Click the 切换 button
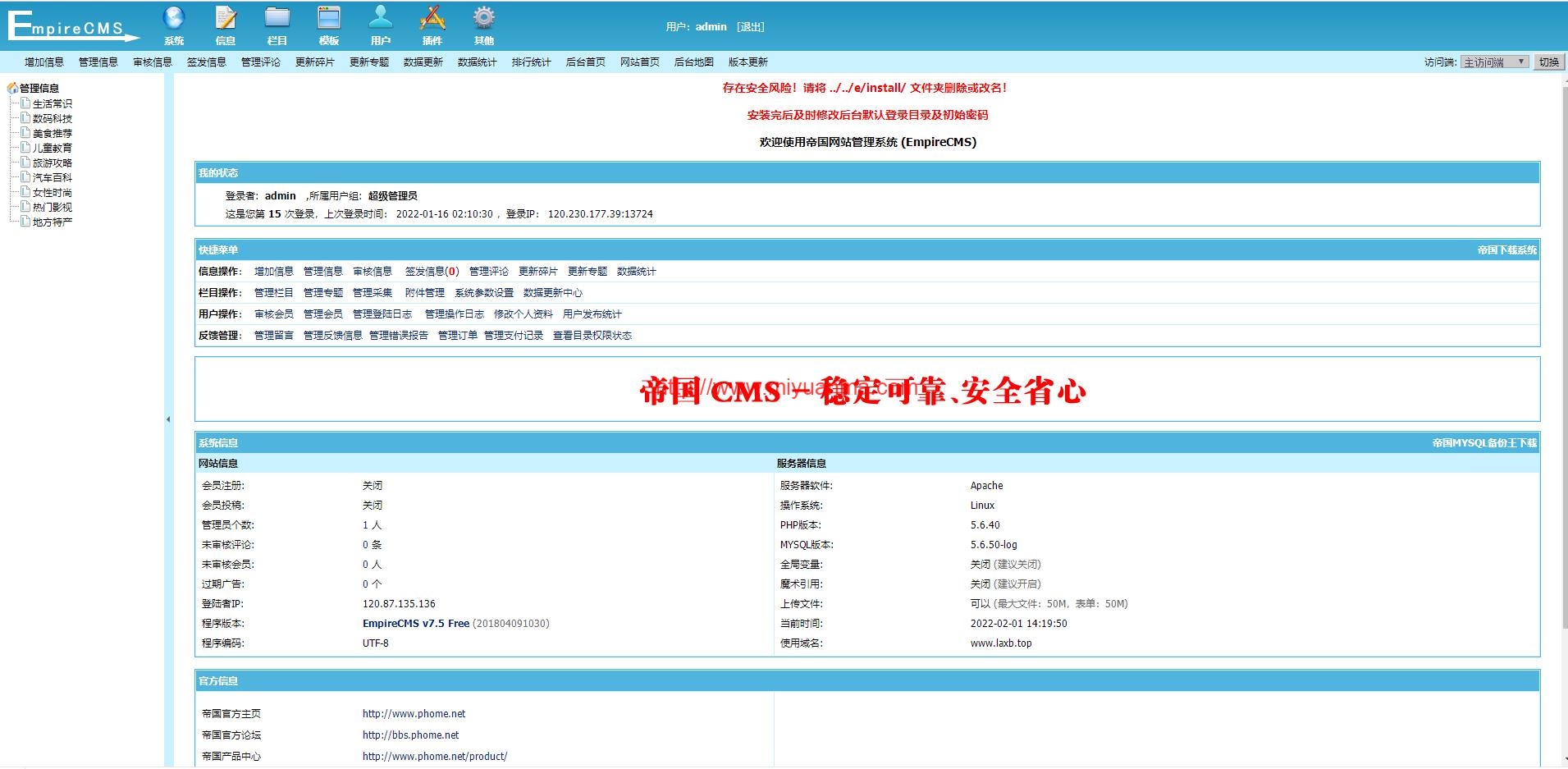This screenshot has height=769, width=1568. [1548, 62]
